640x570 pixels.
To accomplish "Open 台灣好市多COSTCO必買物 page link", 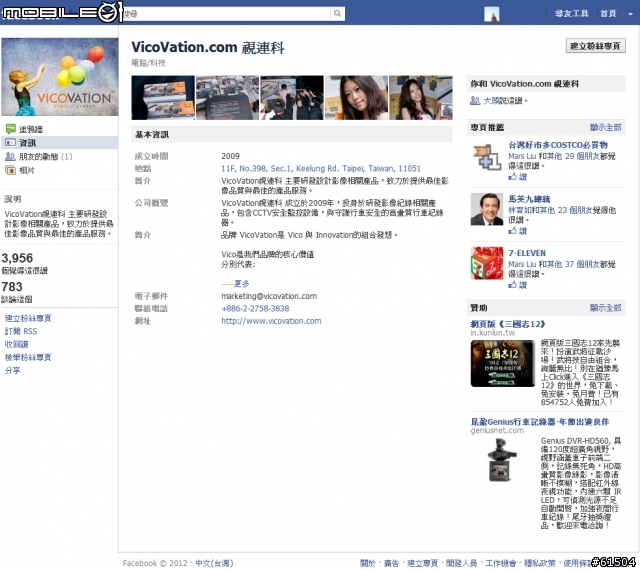I will (x=558, y=145).
